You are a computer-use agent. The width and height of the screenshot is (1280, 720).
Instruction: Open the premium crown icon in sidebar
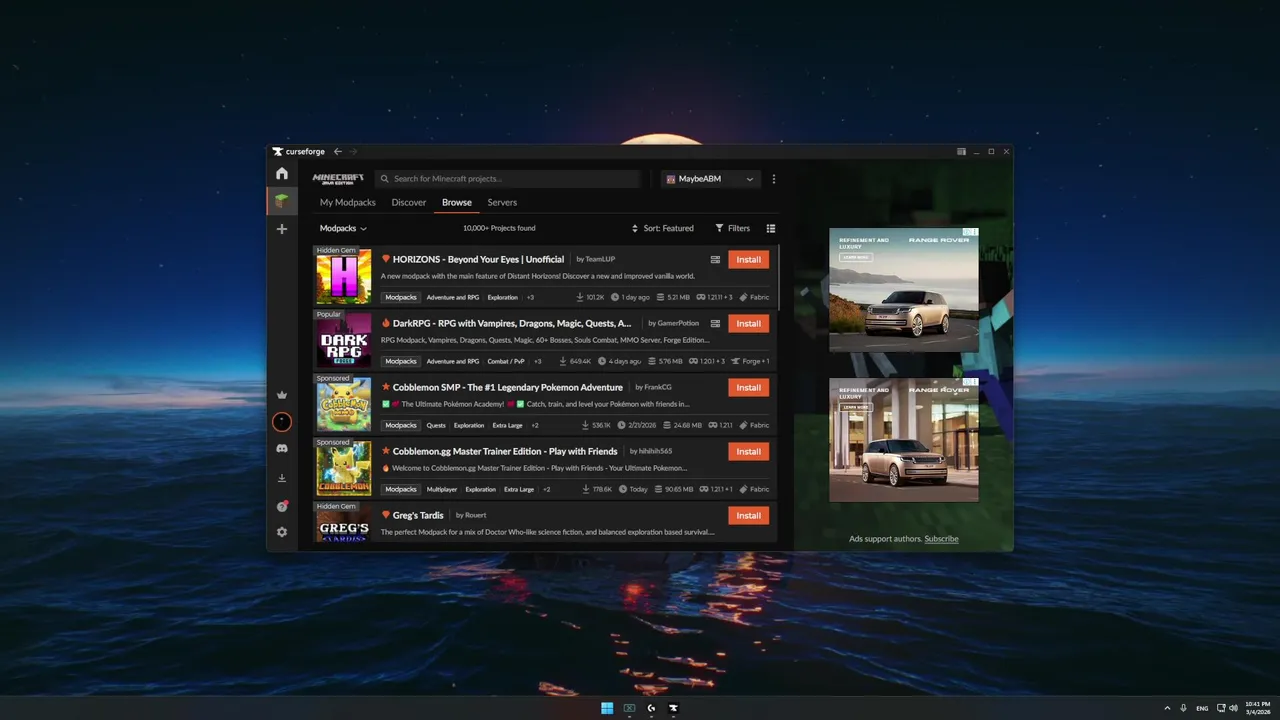point(282,395)
